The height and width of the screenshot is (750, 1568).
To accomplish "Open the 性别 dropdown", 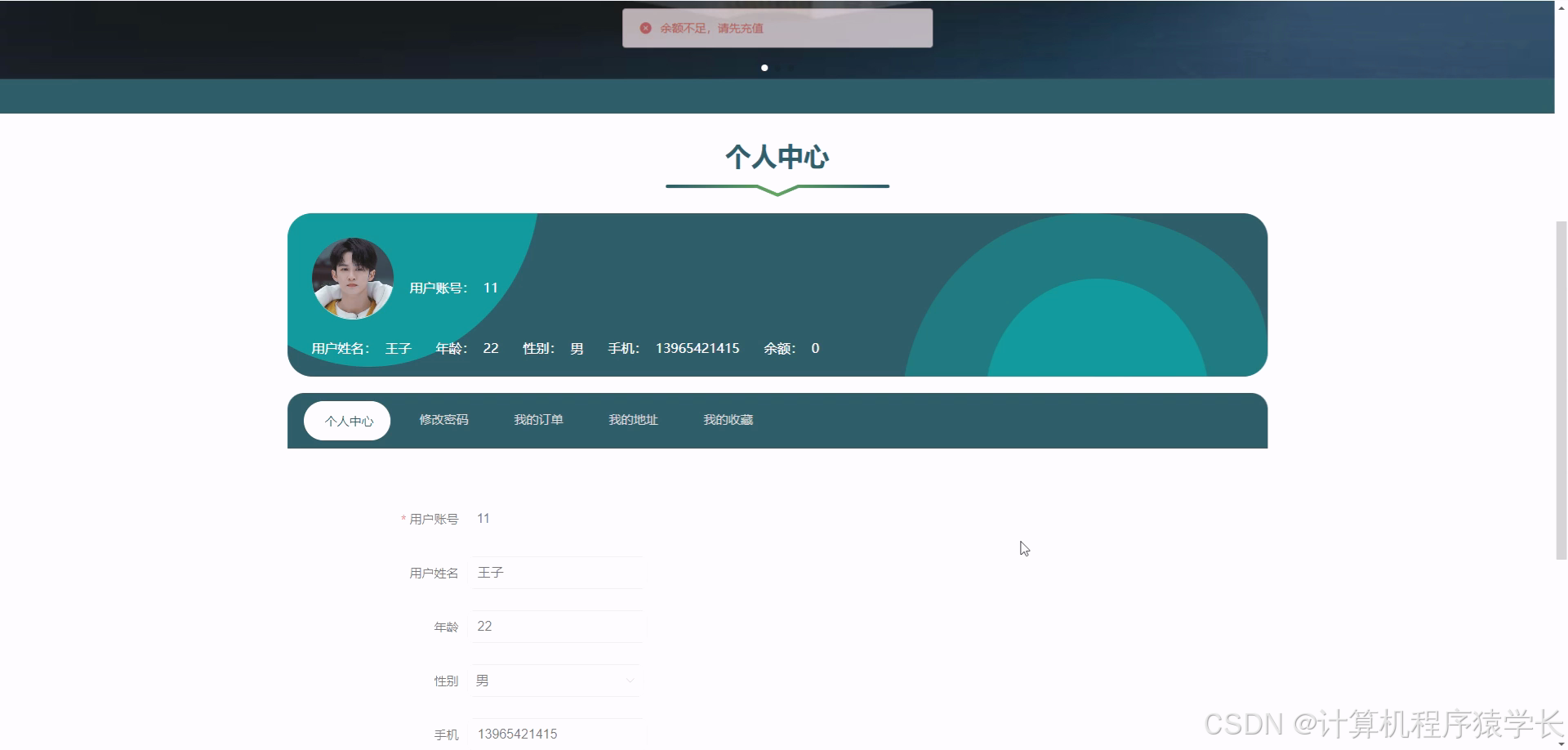I will pyautogui.click(x=557, y=681).
